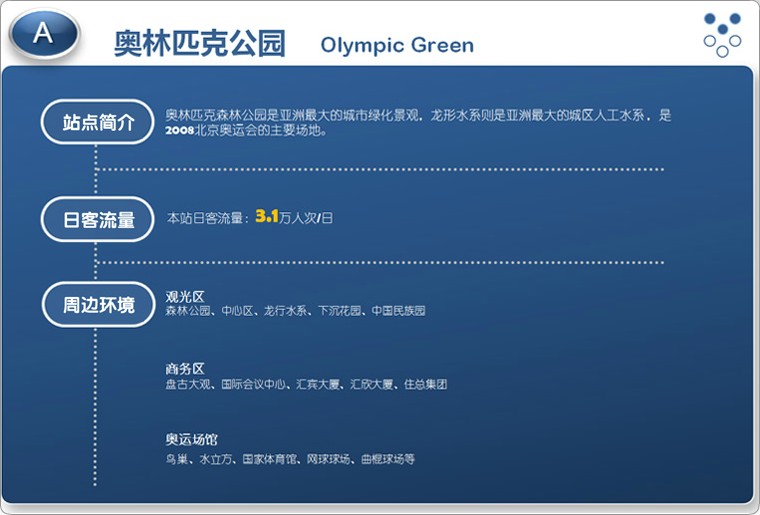760x515 pixels.
Task: Click the six-dot logo in corner
Action: pyautogui.click(x=722, y=35)
